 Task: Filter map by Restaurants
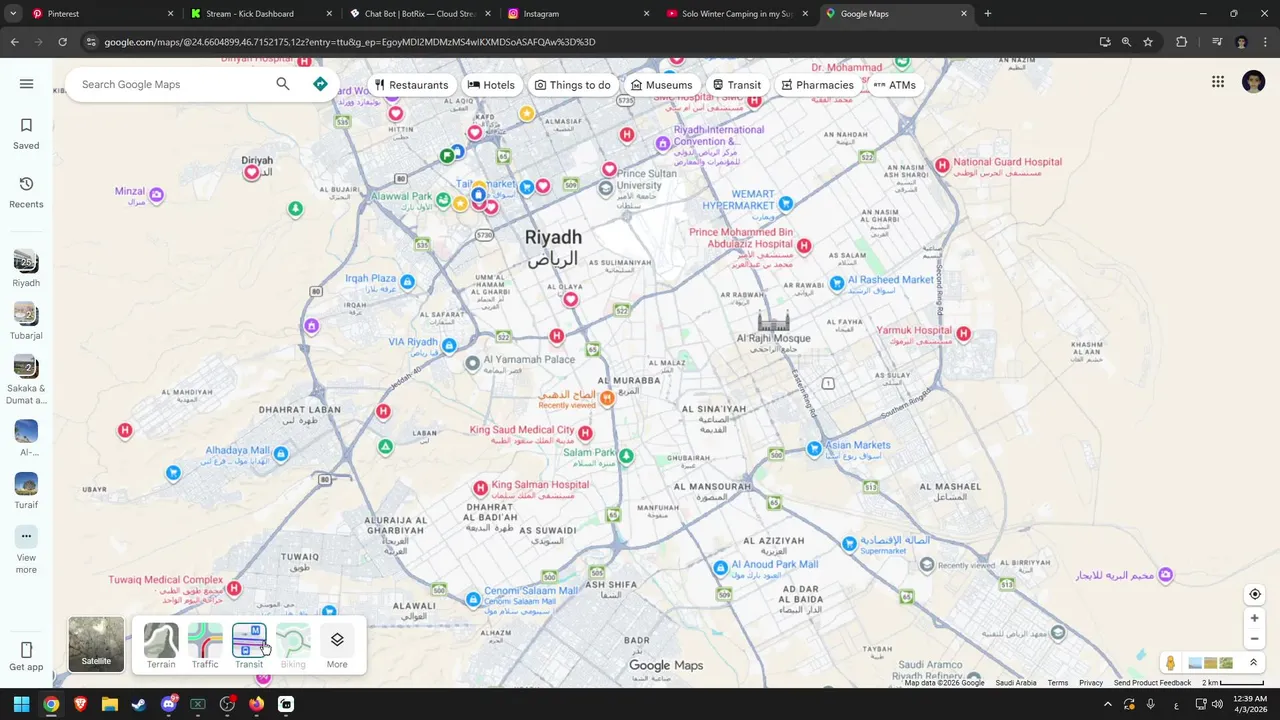pyautogui.click(x=411, y=85)
